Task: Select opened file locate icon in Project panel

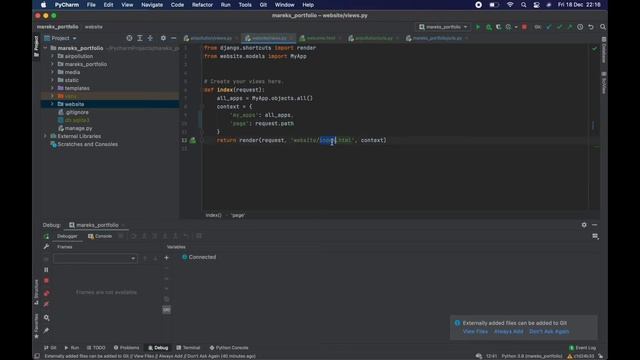Action: coord(129,38)
